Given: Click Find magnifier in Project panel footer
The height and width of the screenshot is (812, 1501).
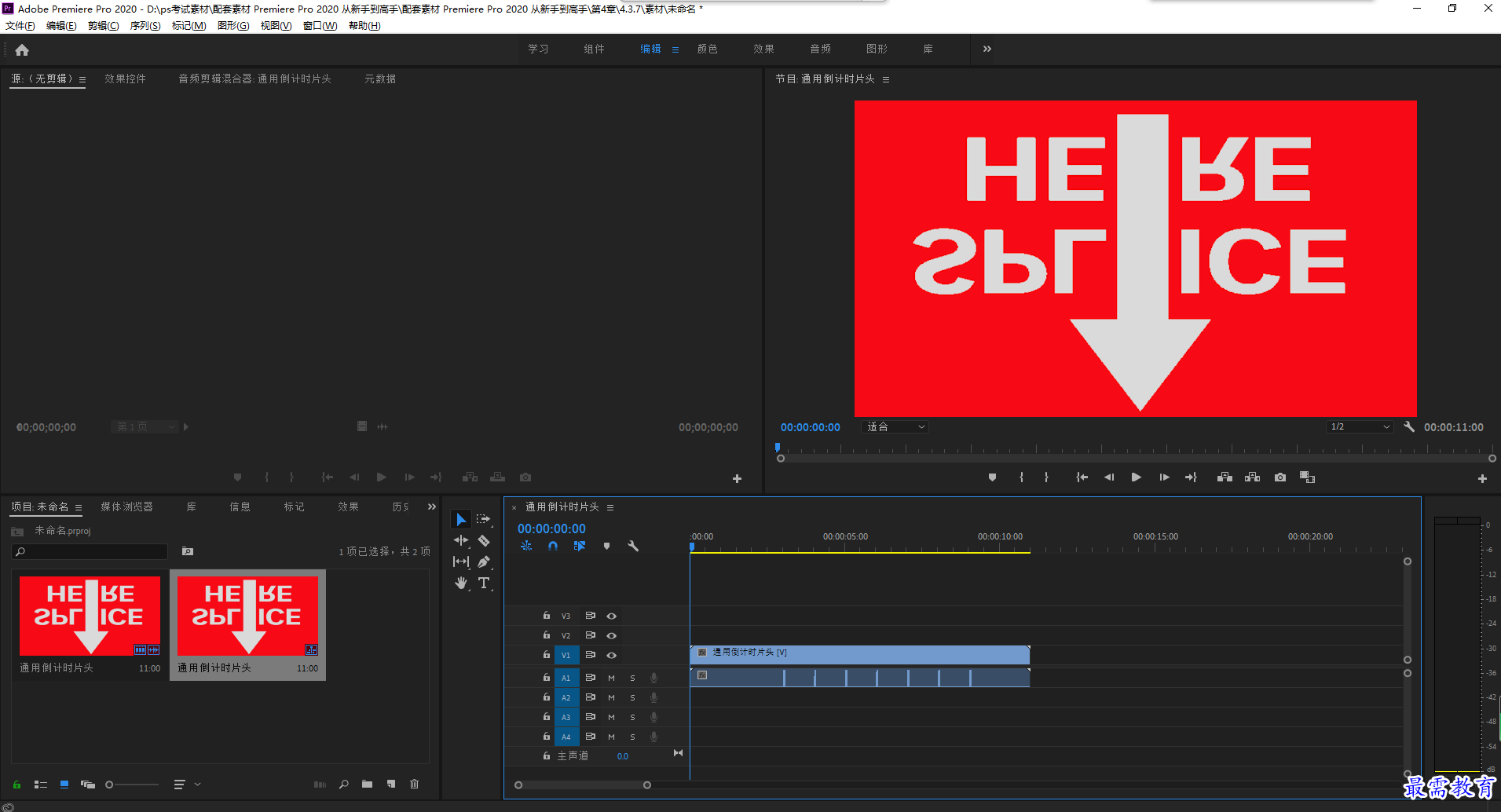Looking at the screenshot, I should pyautogui.click(x=344, y=784).
